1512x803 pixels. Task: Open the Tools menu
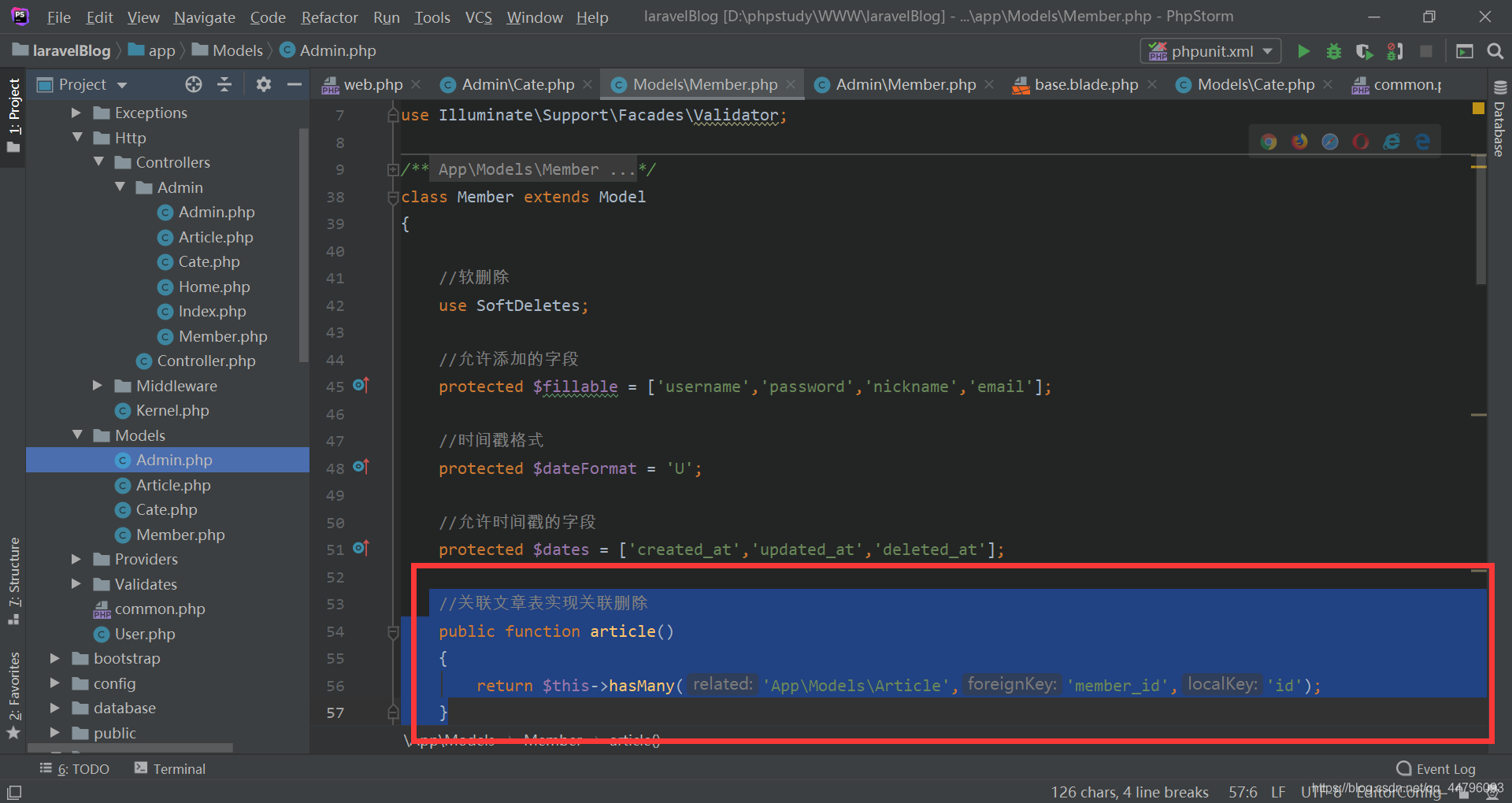click(432, 17)
